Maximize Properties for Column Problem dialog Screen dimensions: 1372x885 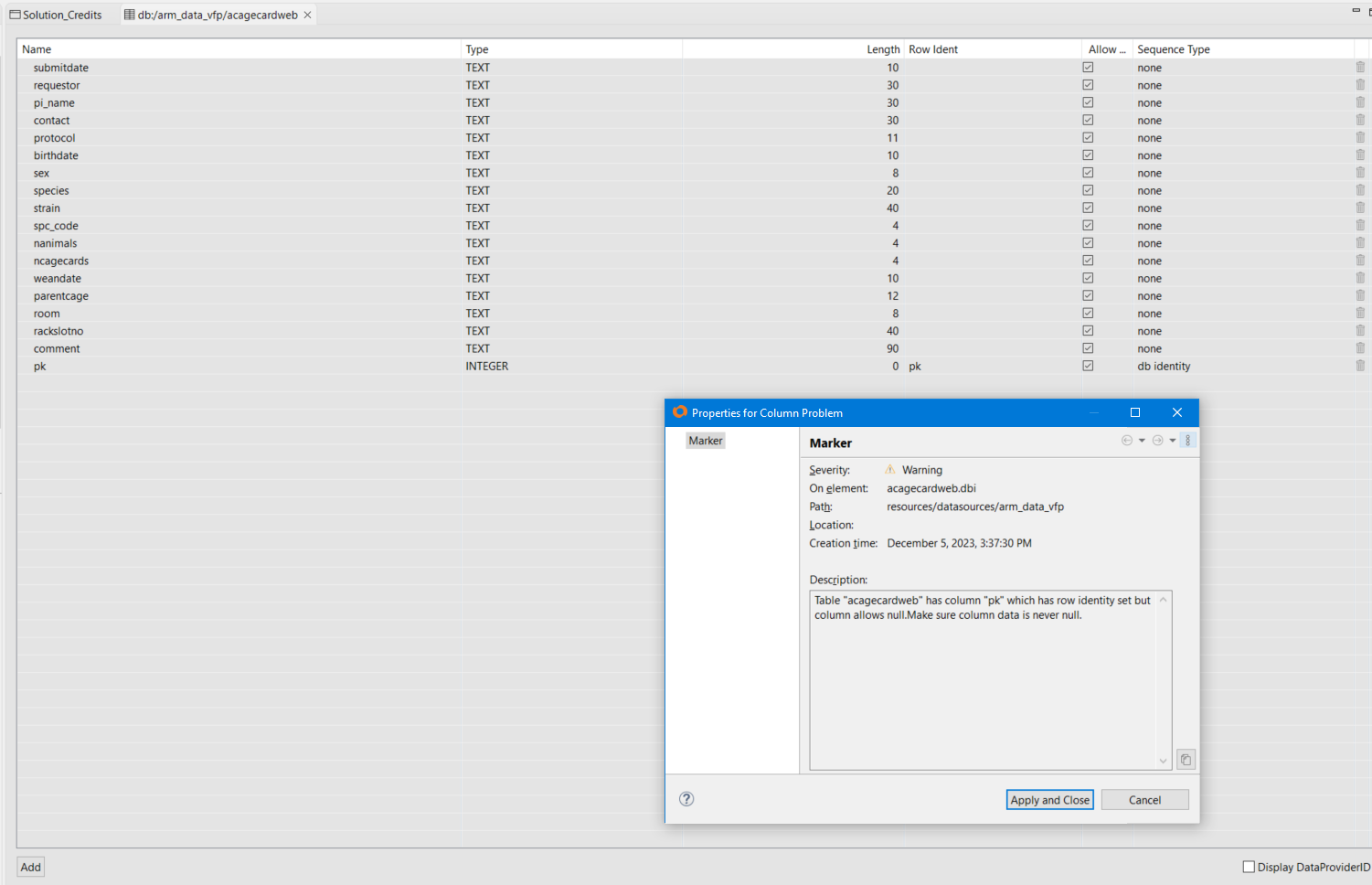1135,412
